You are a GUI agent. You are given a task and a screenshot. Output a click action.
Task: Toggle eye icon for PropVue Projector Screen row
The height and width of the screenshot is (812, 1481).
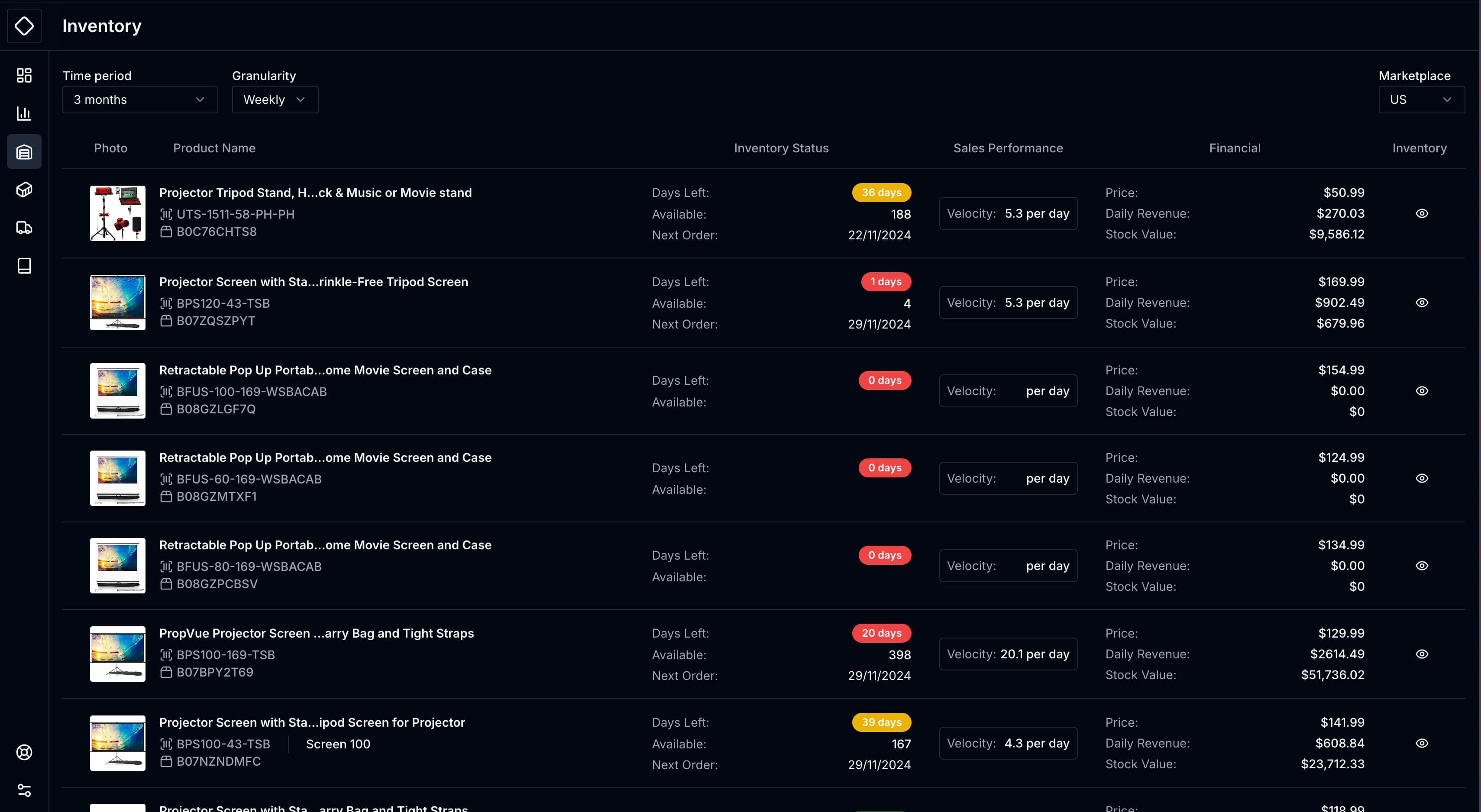pyautogui.click(x=1422, y=654)
